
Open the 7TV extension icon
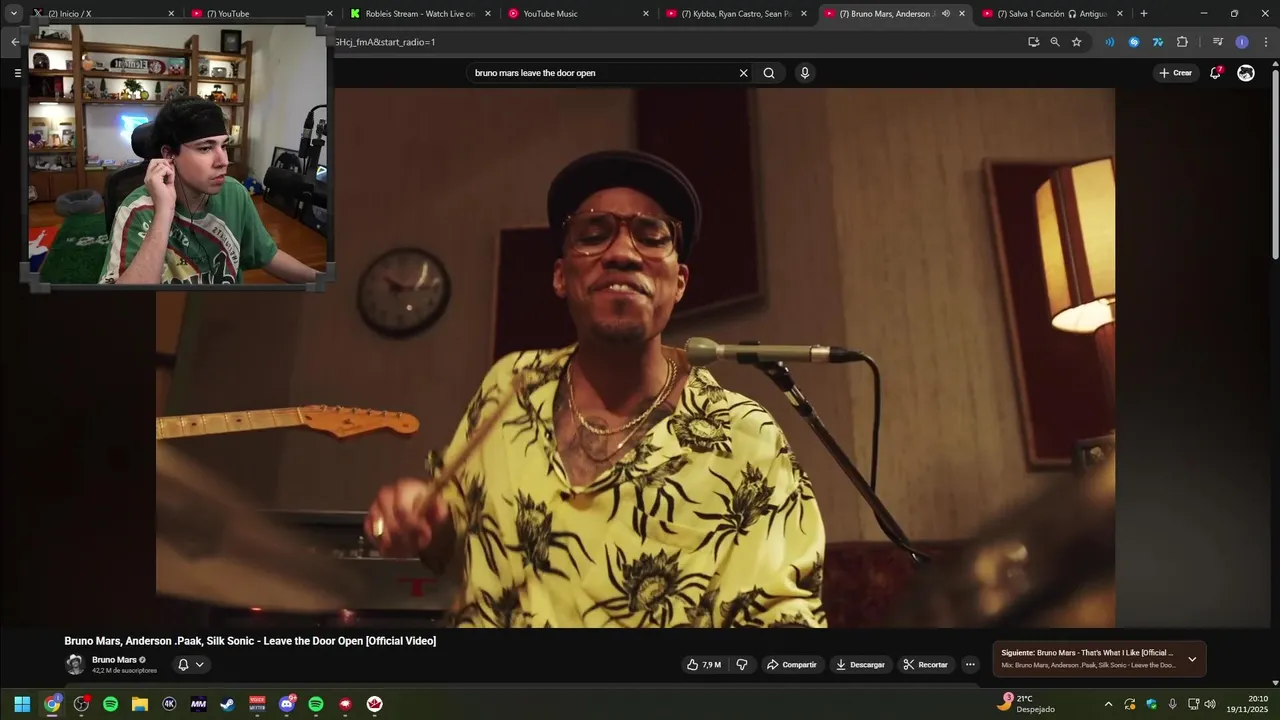[x=1158, y=42]
